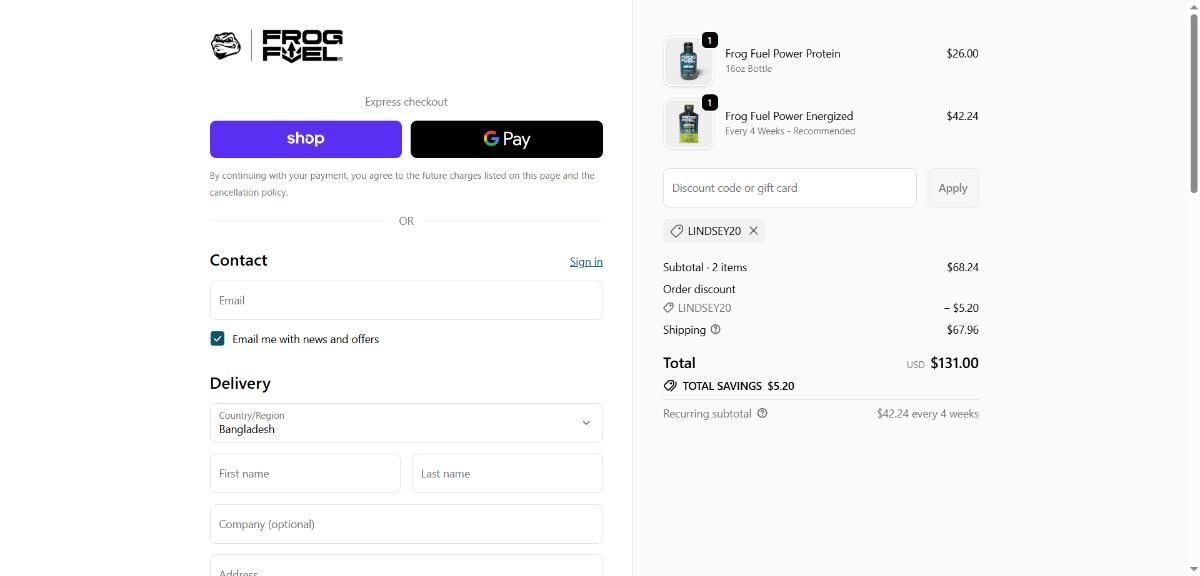1200x576 pixels.
Task: Remove the LINDSEY20 discount code tag
Action: (x=754, y=231)
